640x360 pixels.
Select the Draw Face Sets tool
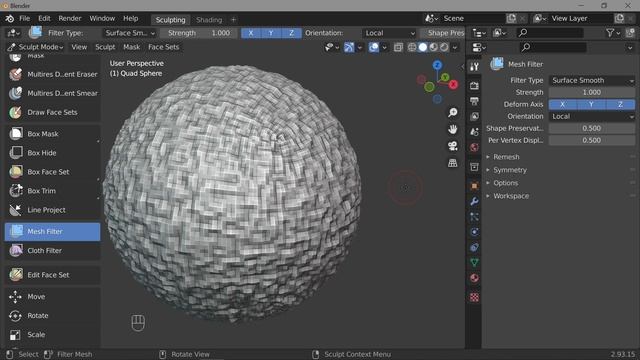53,112
